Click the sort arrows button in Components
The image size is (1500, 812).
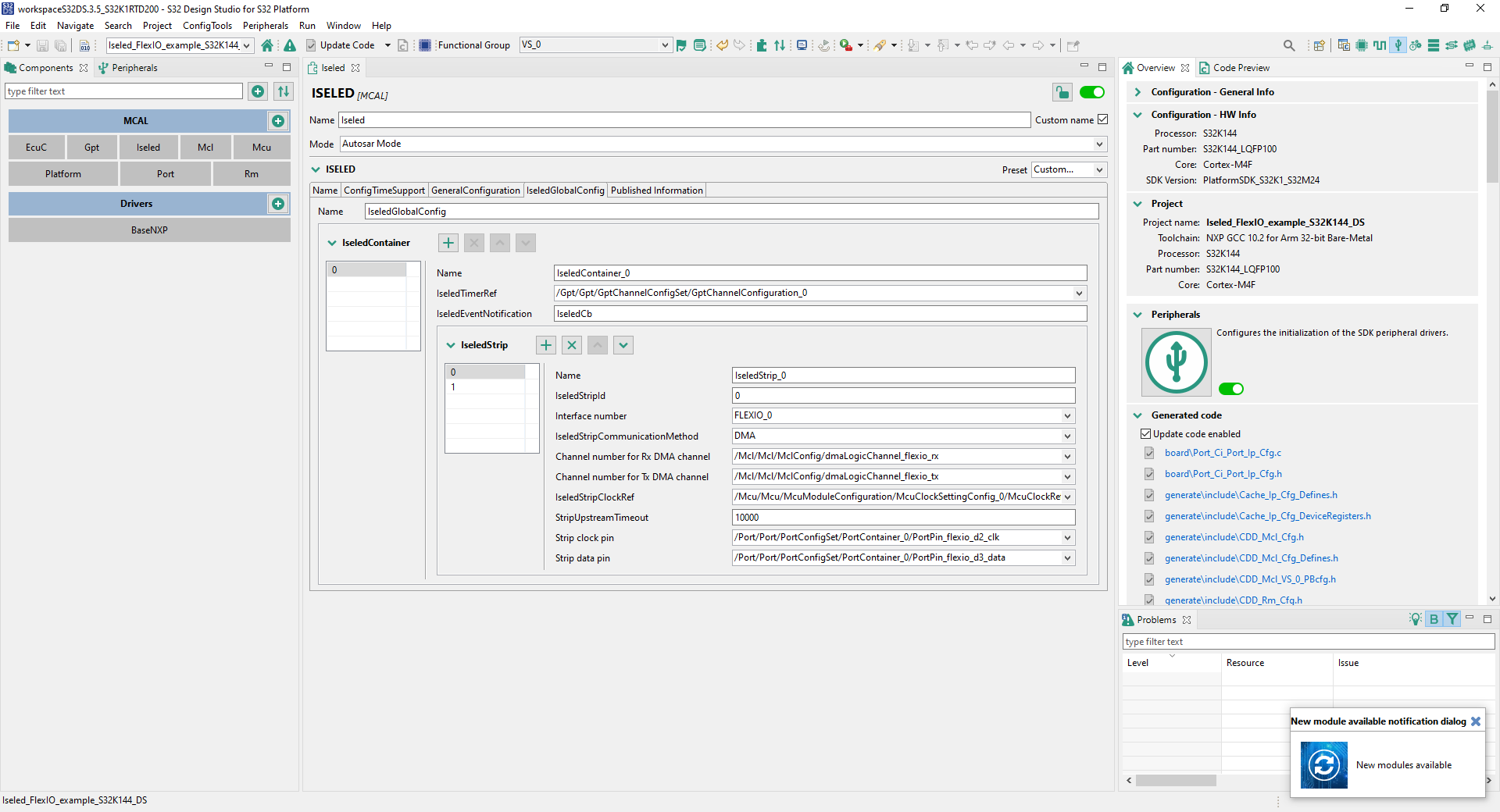coord(284,91)
